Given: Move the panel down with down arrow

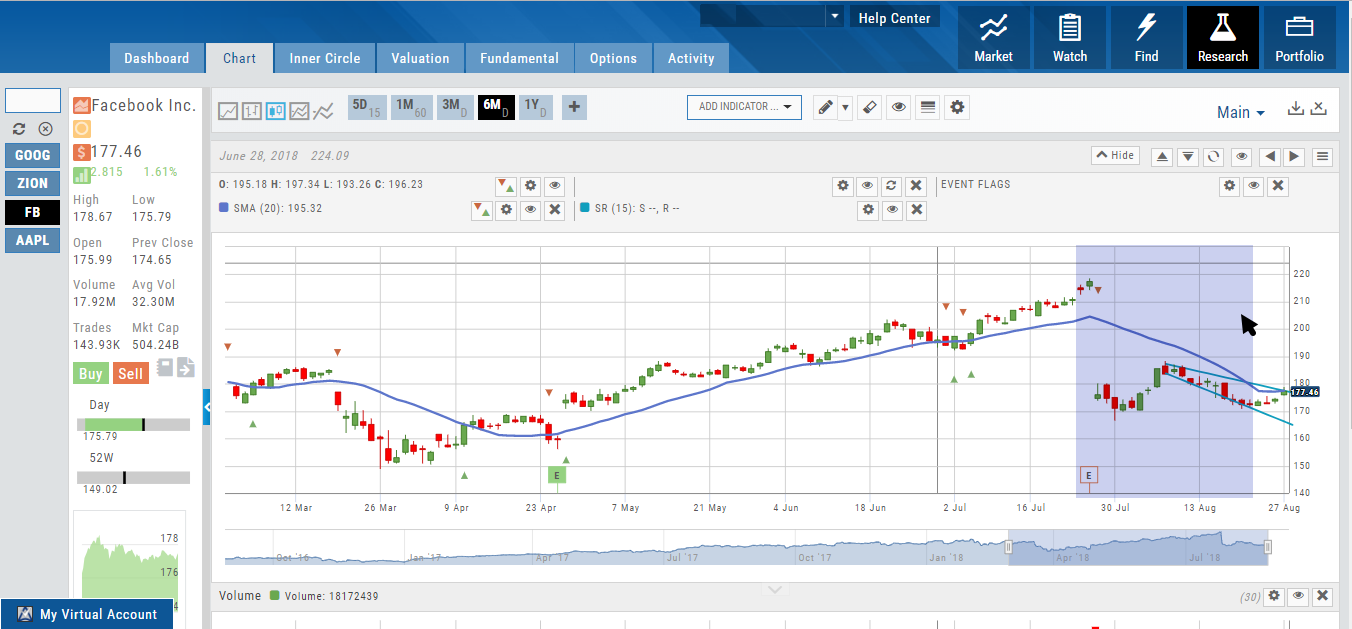Looking at the screenshot, I should coord(1187,157).
